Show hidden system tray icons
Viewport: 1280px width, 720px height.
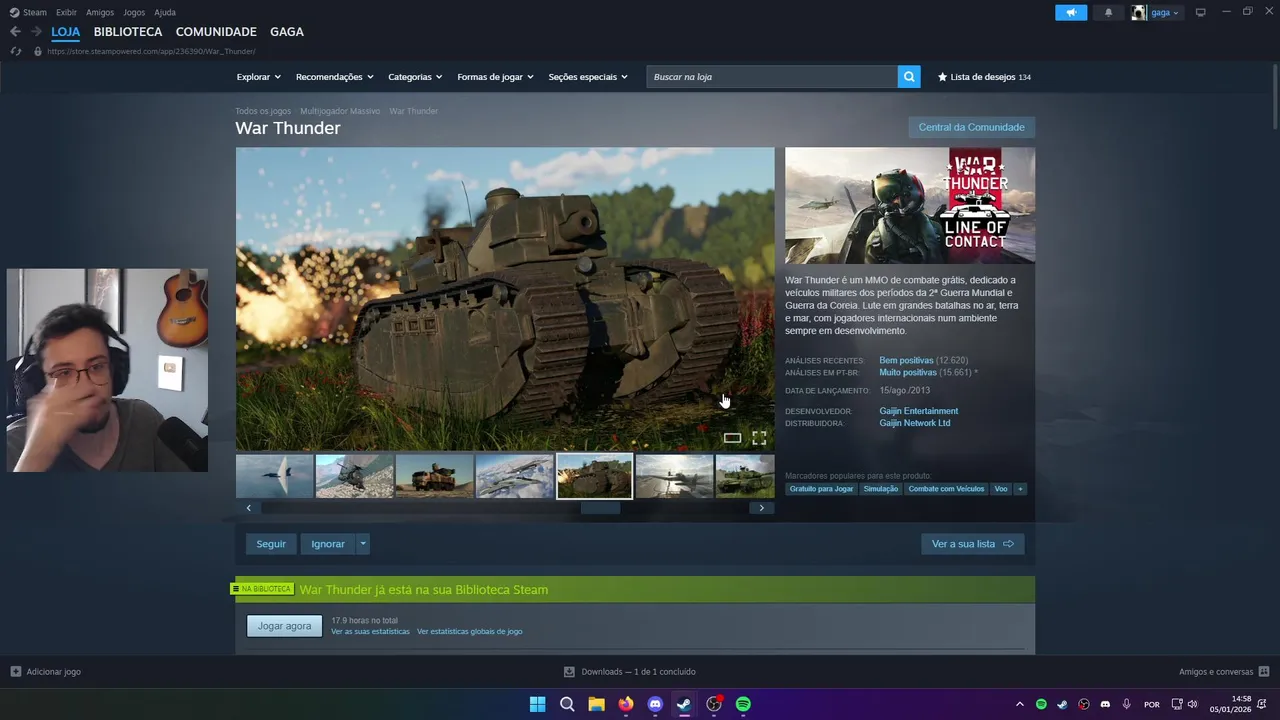1019,704
